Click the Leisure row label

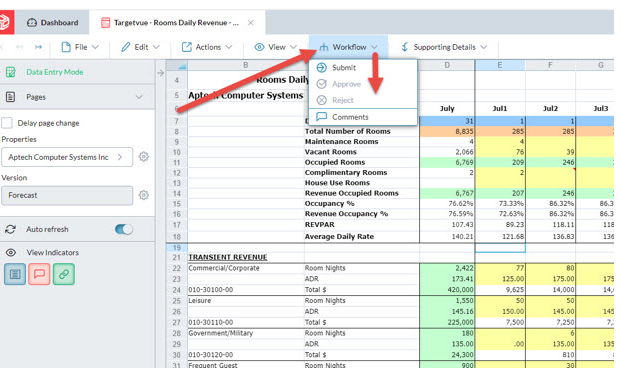[x=200, y=301]
